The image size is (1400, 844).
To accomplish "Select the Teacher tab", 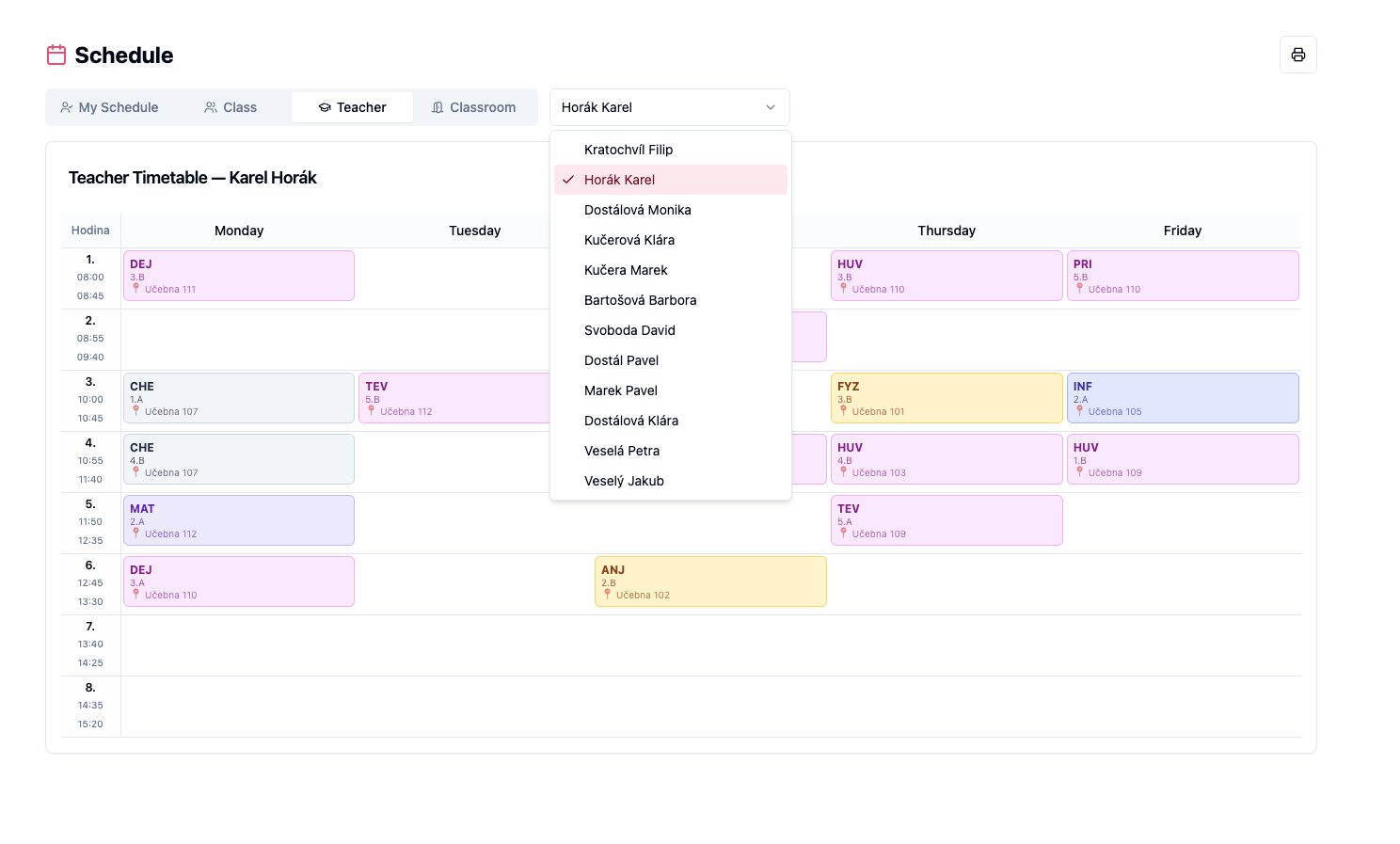I will click(x=352, y=107).
